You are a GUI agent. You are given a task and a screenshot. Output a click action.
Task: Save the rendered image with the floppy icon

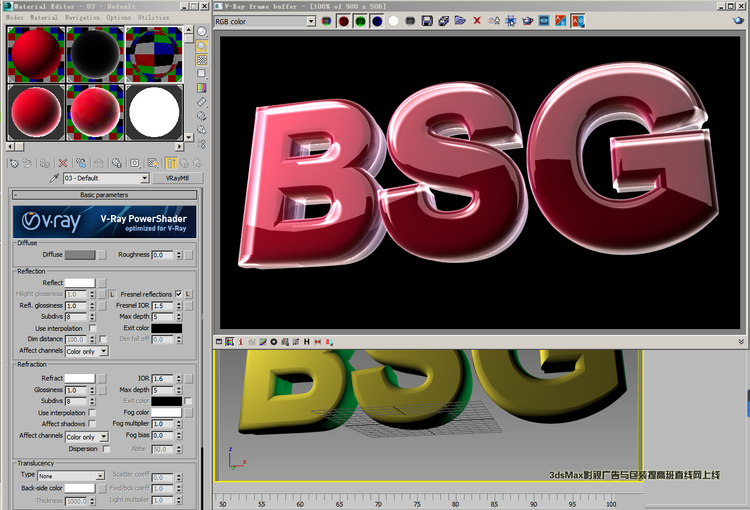(x=427, y=21)
